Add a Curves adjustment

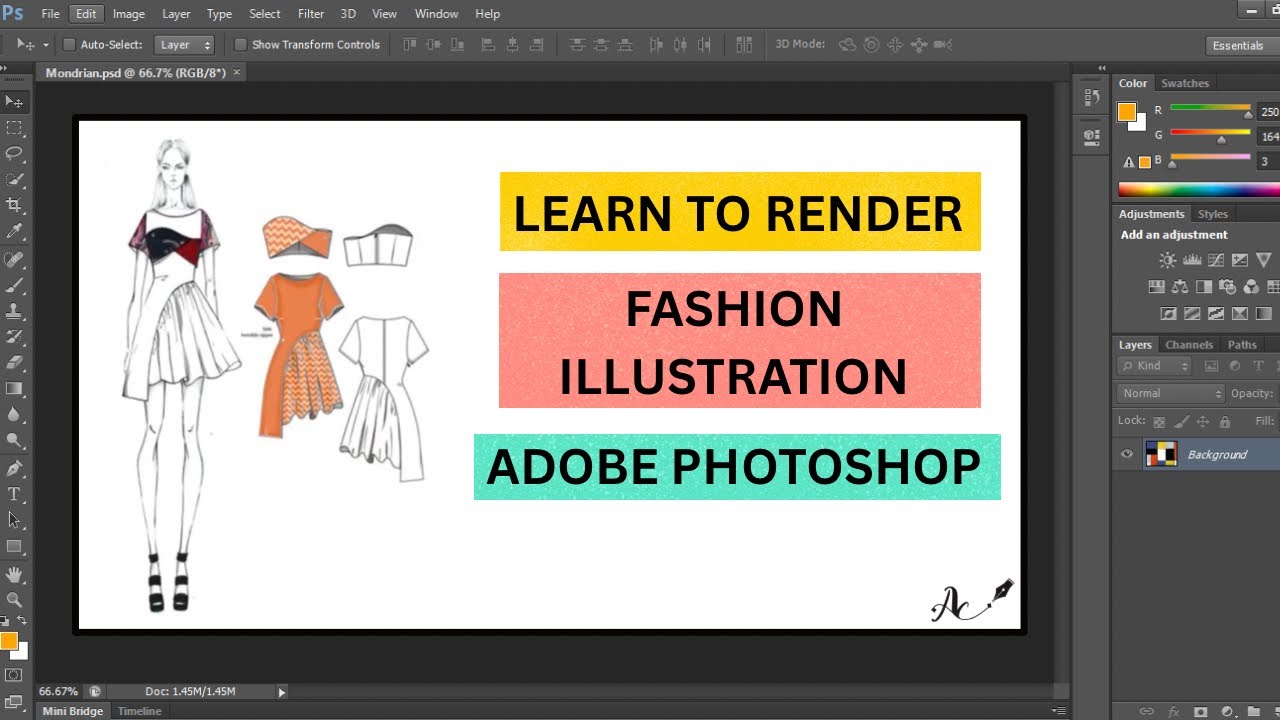(x=1215, y=260)
